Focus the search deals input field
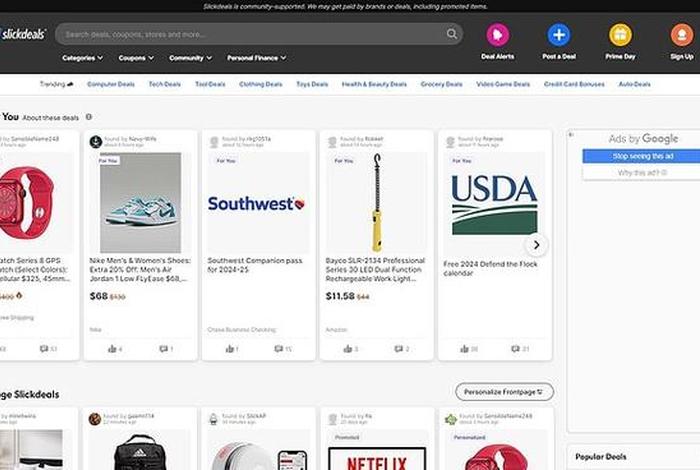The height and width of the screenshot is (470, 700). (x=252, y=34)
